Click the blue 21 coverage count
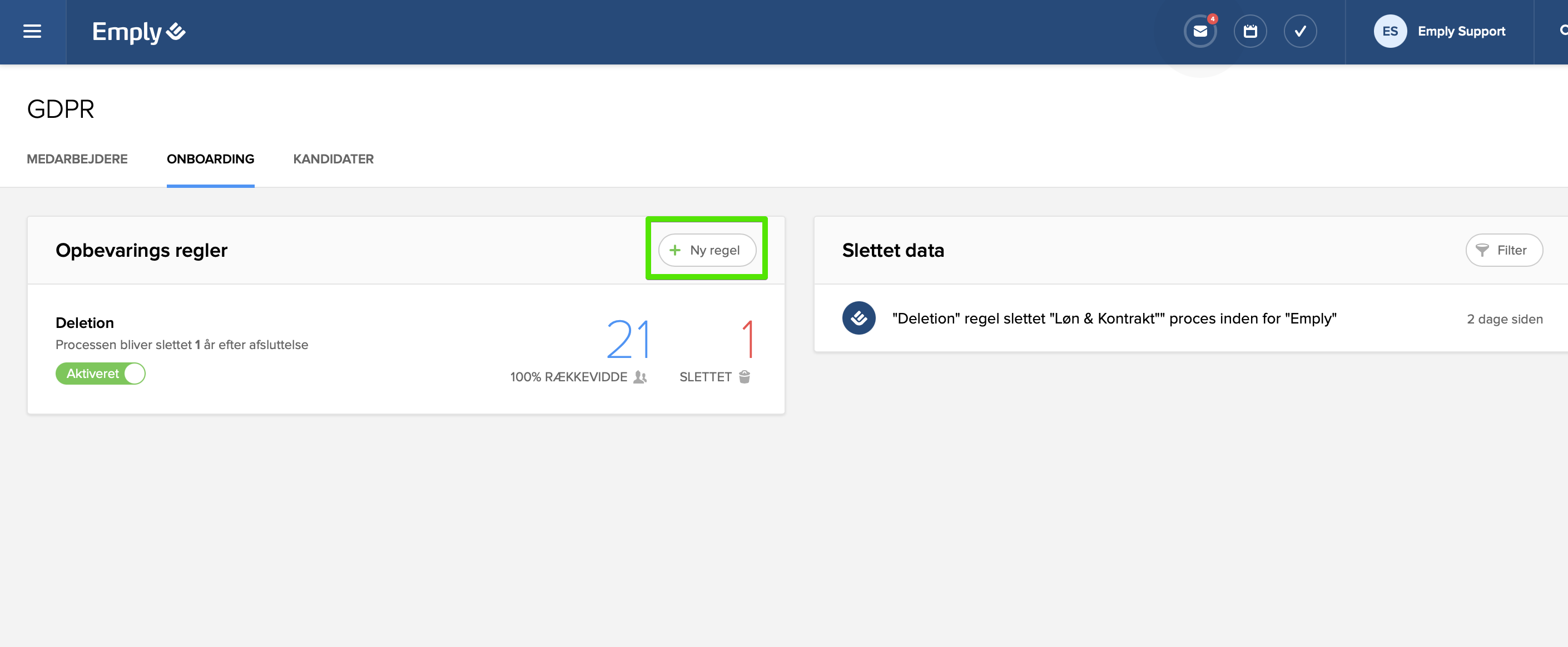The image size is (1568, 647). 628,339
